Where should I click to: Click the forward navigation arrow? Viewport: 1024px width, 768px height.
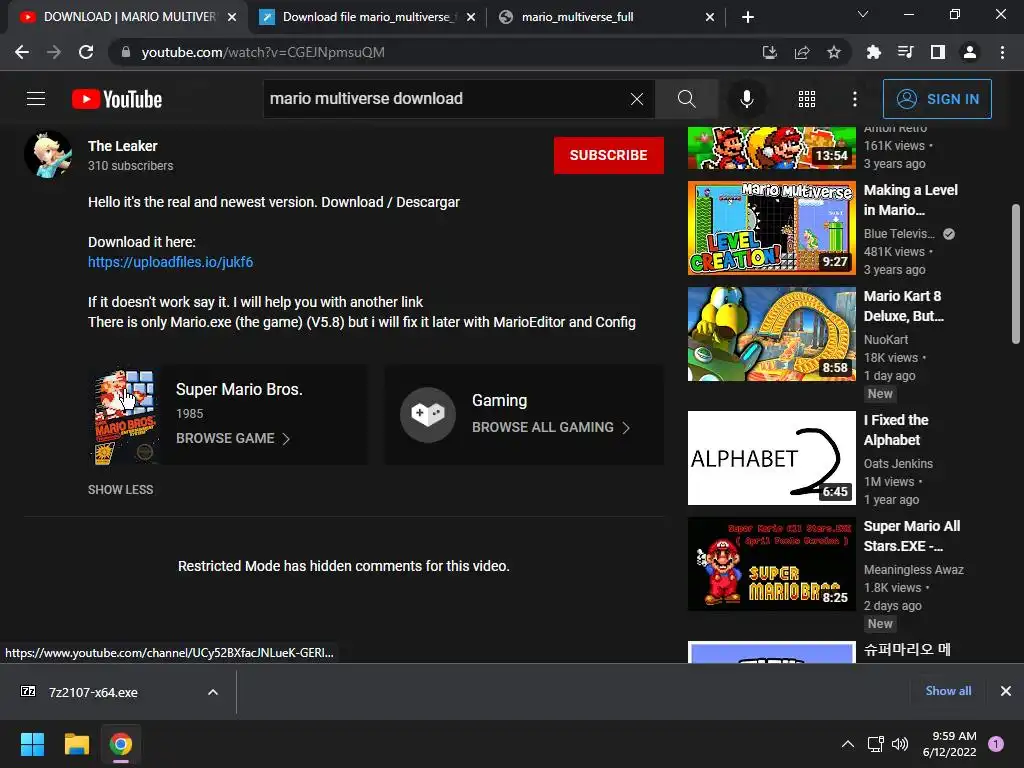(x=54, y=52)
